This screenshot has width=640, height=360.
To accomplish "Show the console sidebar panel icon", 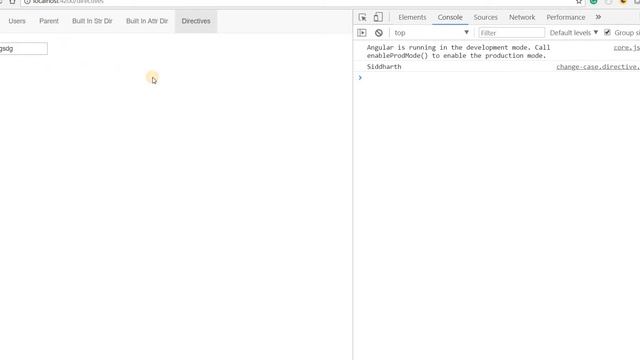I will click(362, 33).
